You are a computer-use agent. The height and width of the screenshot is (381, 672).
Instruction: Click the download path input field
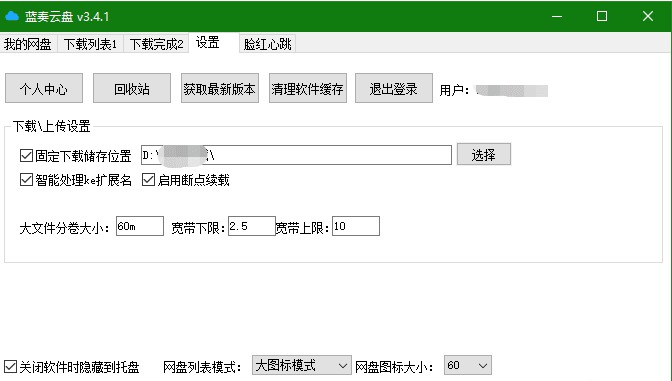[296, 155]
